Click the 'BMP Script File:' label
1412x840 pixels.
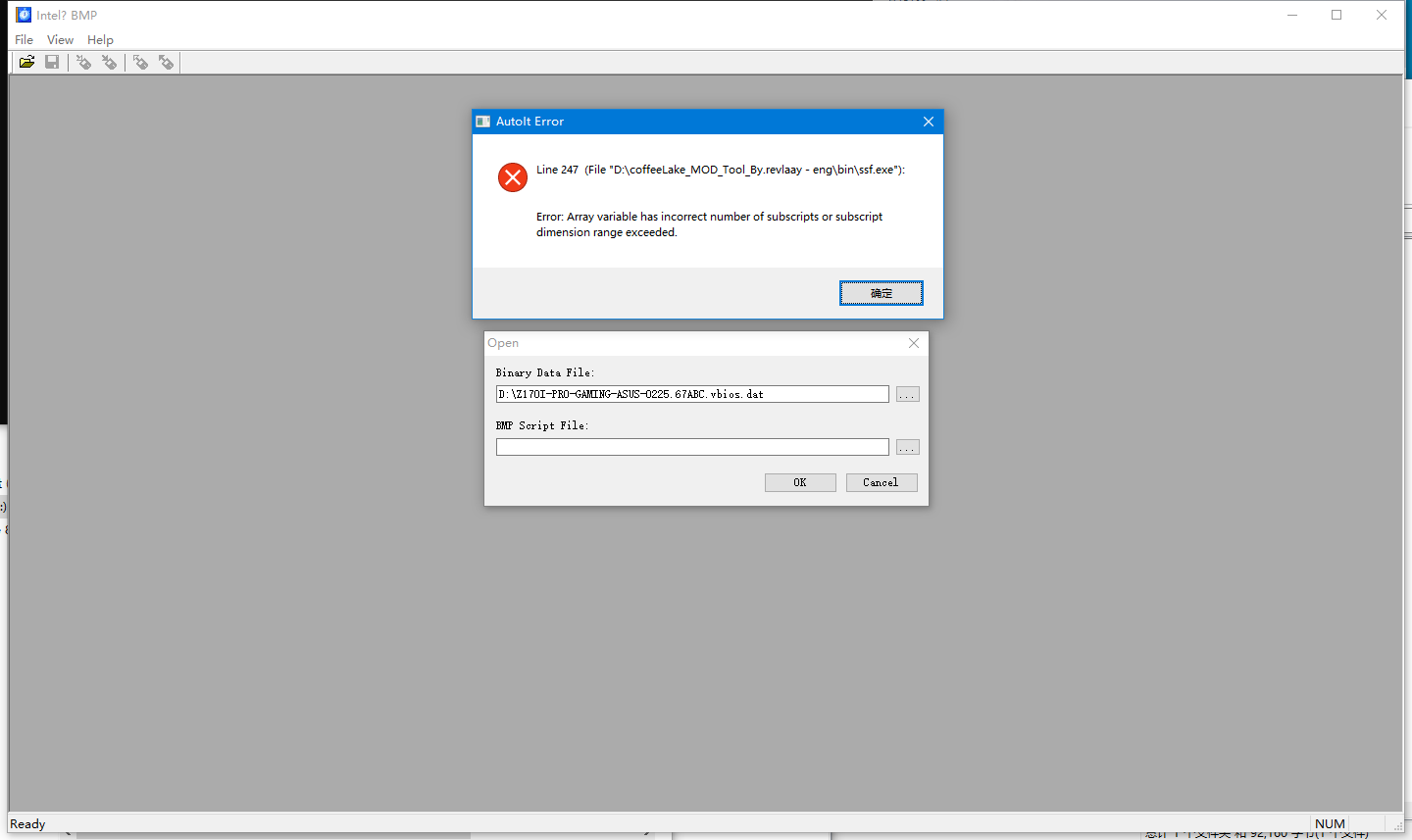point(542,425)
